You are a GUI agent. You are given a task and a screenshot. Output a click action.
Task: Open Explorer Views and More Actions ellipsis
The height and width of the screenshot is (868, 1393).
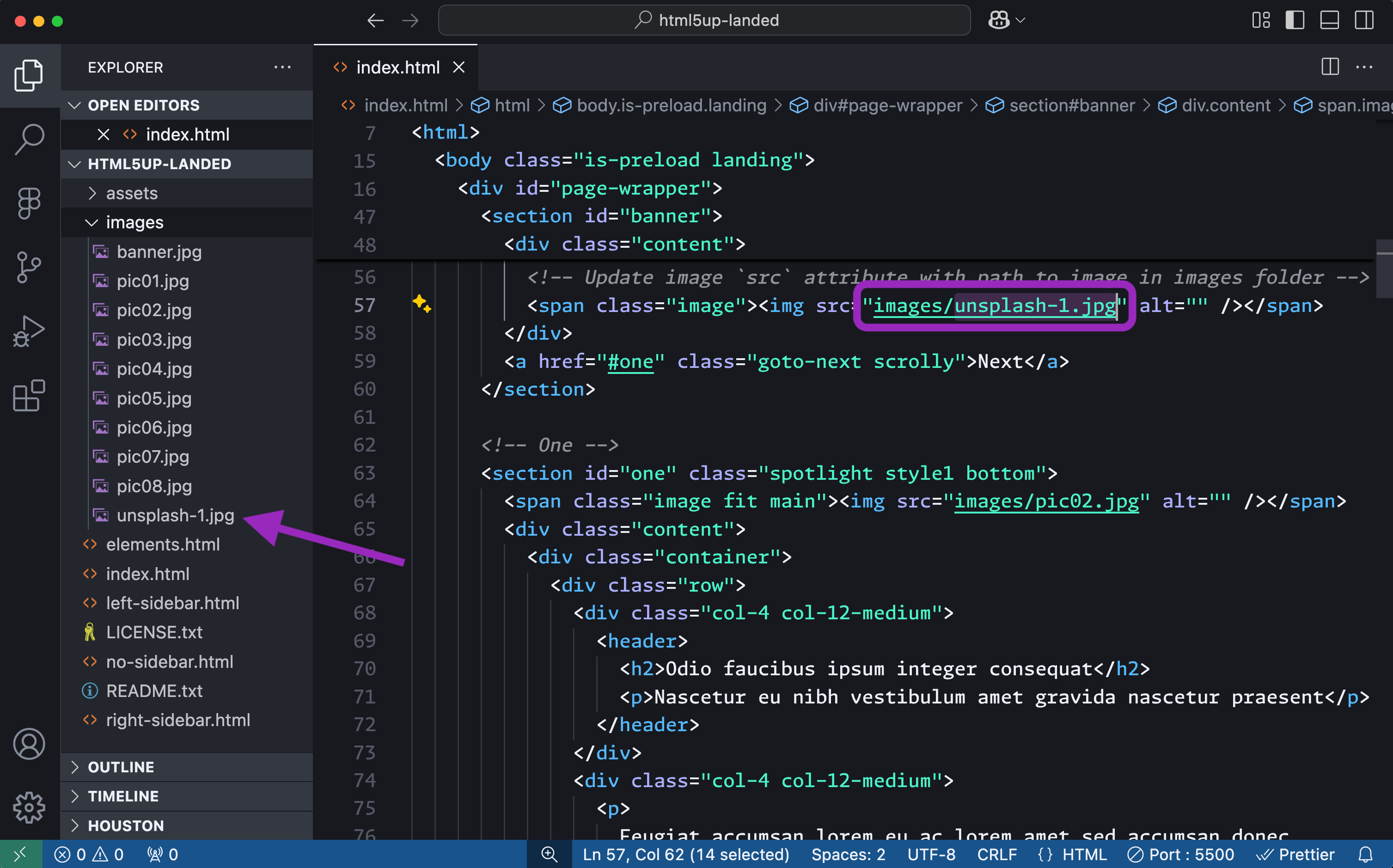282,67
